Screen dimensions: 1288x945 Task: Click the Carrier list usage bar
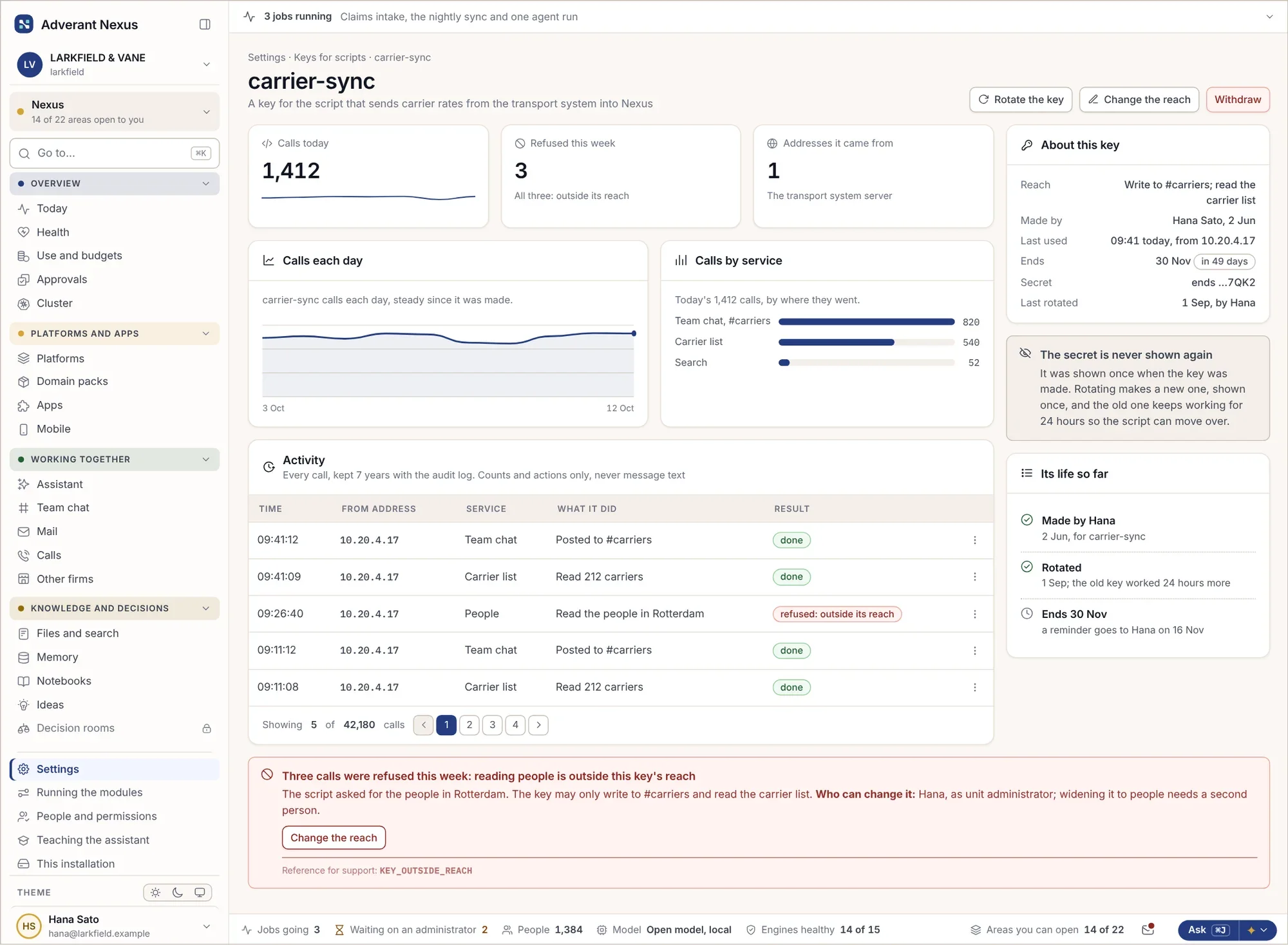866,342
